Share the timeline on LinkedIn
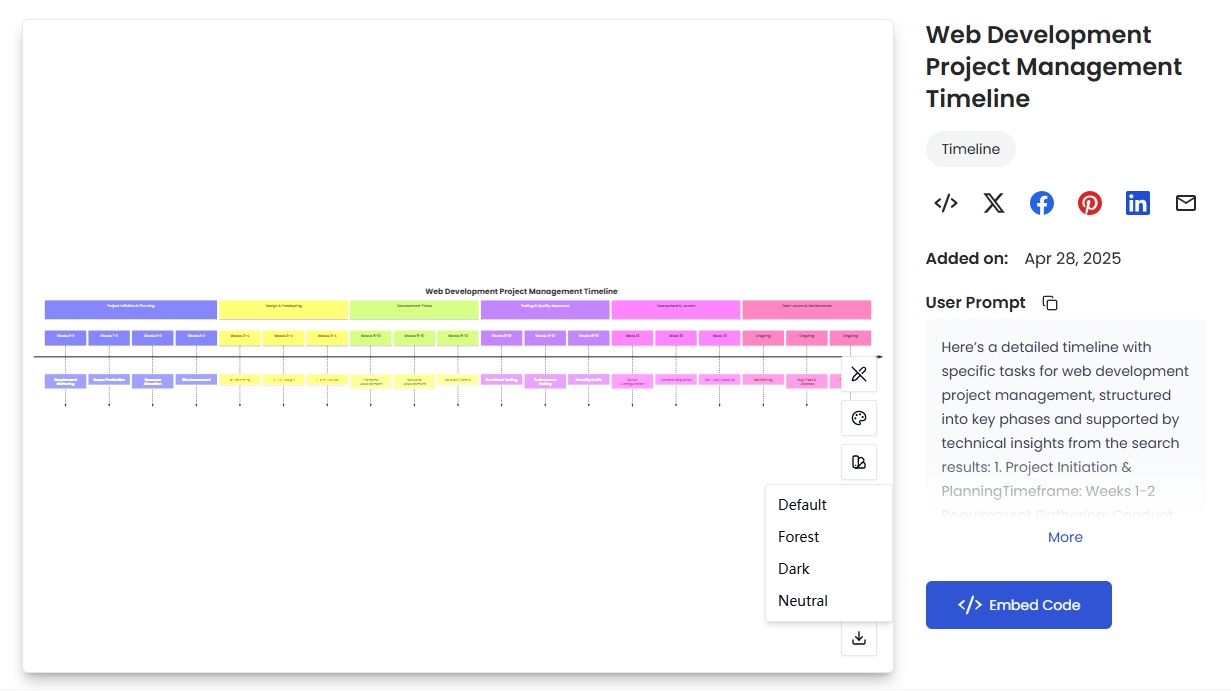 [x=1137, y=204]
